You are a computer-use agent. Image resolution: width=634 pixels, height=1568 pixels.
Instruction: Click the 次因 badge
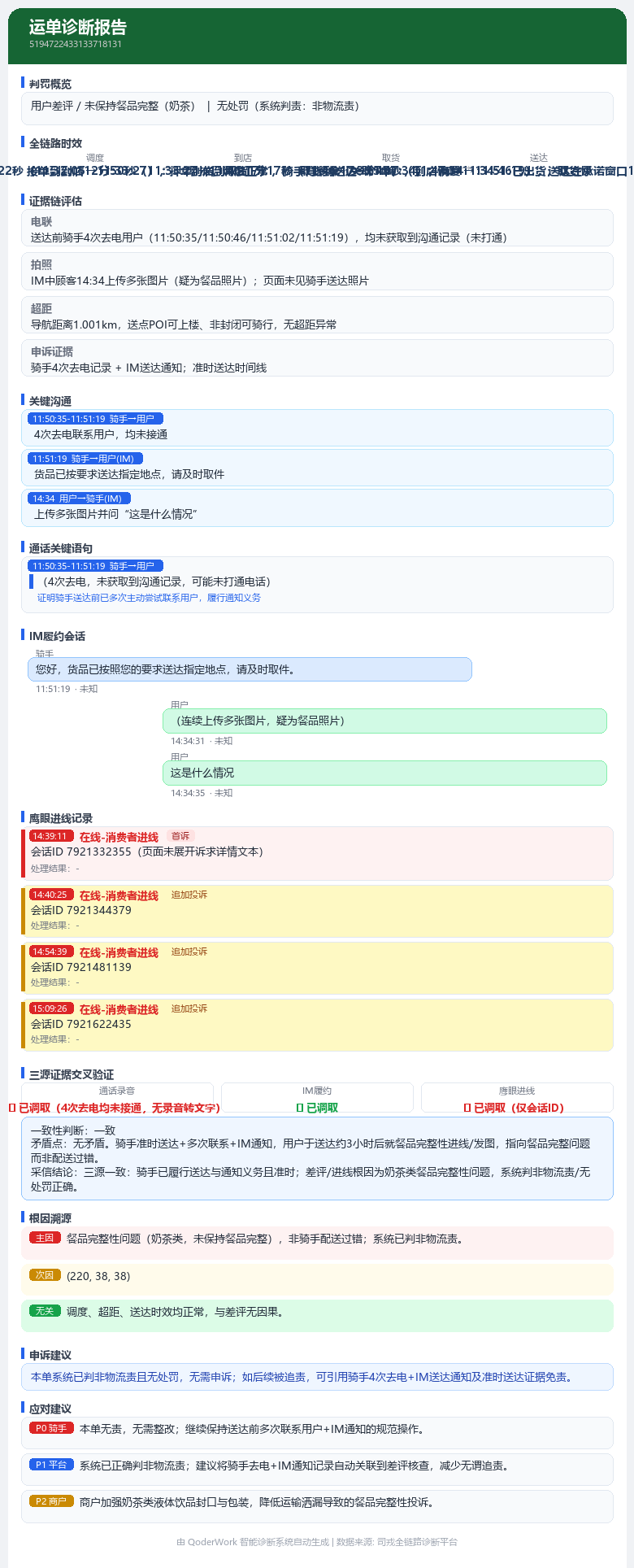click(x=45, y=1275)
